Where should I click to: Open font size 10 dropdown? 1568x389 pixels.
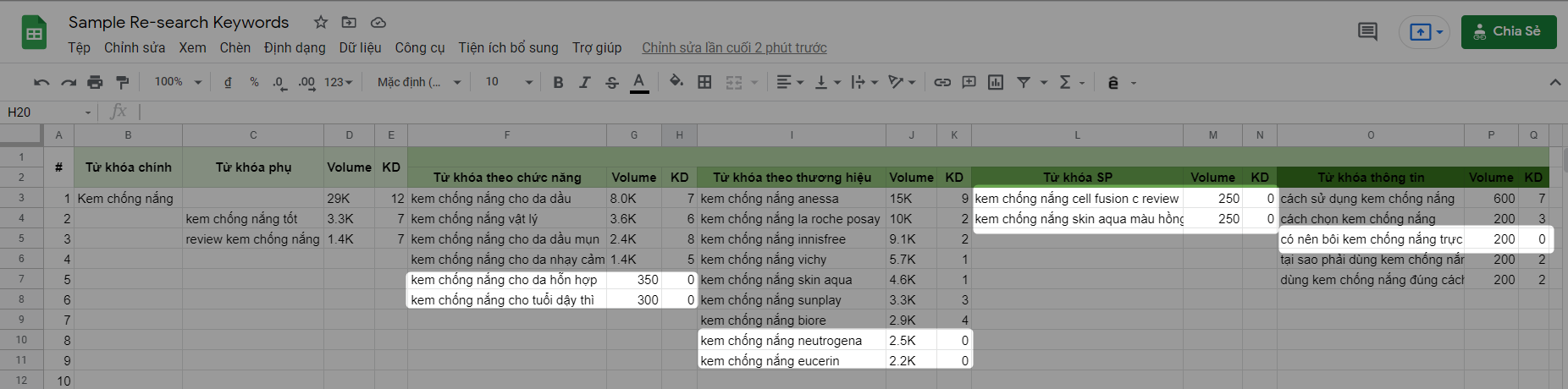(x=509, y=82)
